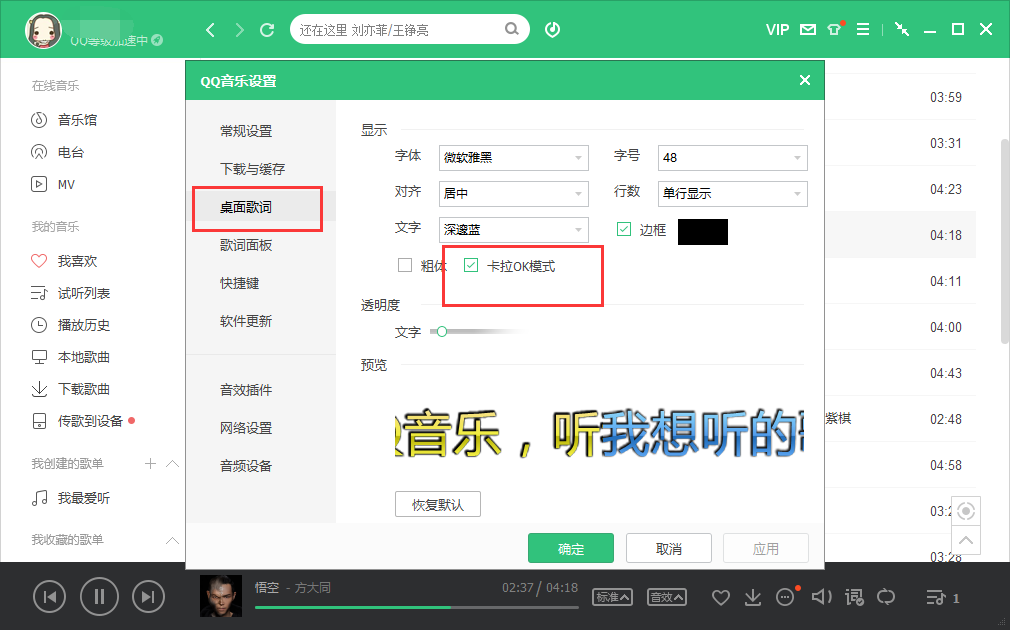This screenshot has height=630, width=1010.
Task: Select the 音频设备 settings tab
Action: coord(246,466)
